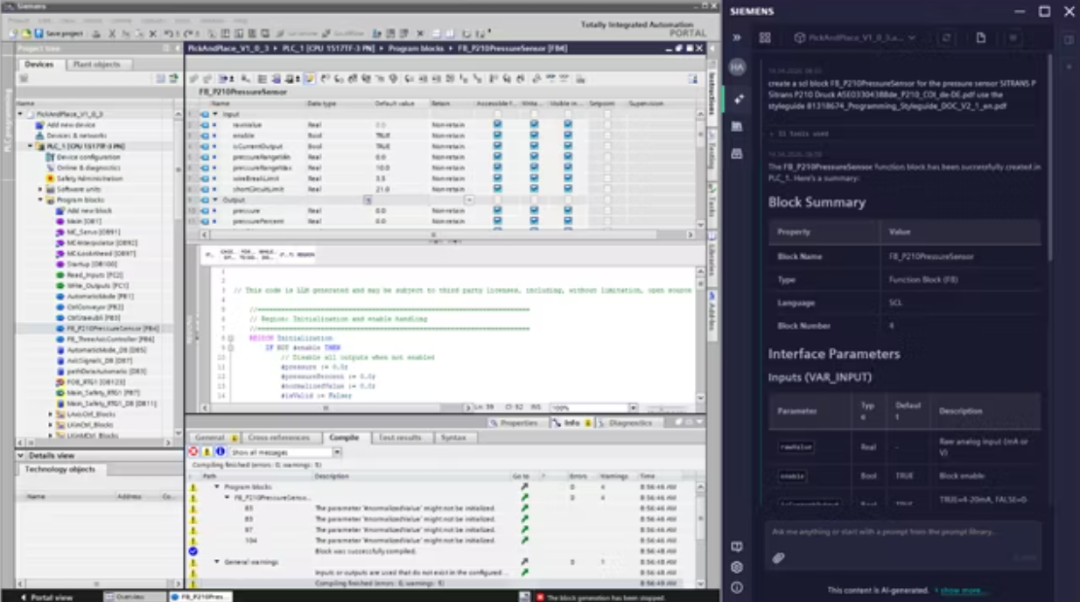
Task: Collapse the Input section in interface table
Action: (215, 114)
